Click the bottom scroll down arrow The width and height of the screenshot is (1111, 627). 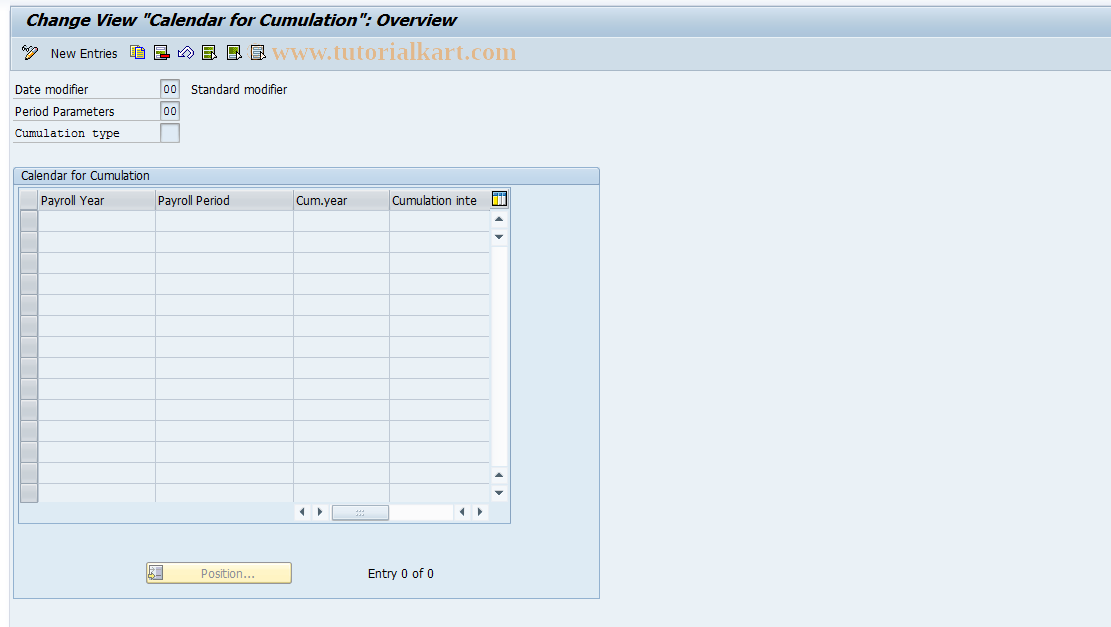499,492
